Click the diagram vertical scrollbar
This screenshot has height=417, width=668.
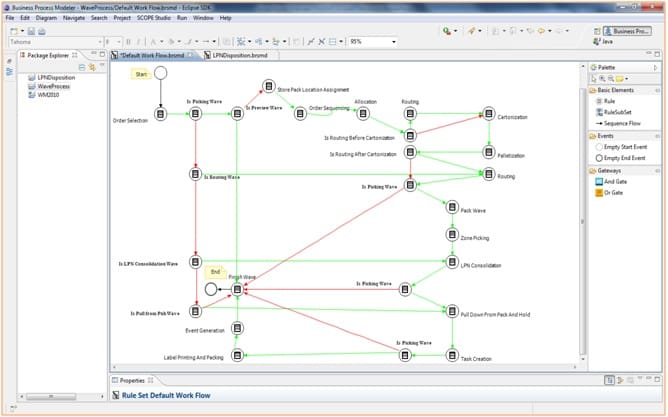coord(583,222)
